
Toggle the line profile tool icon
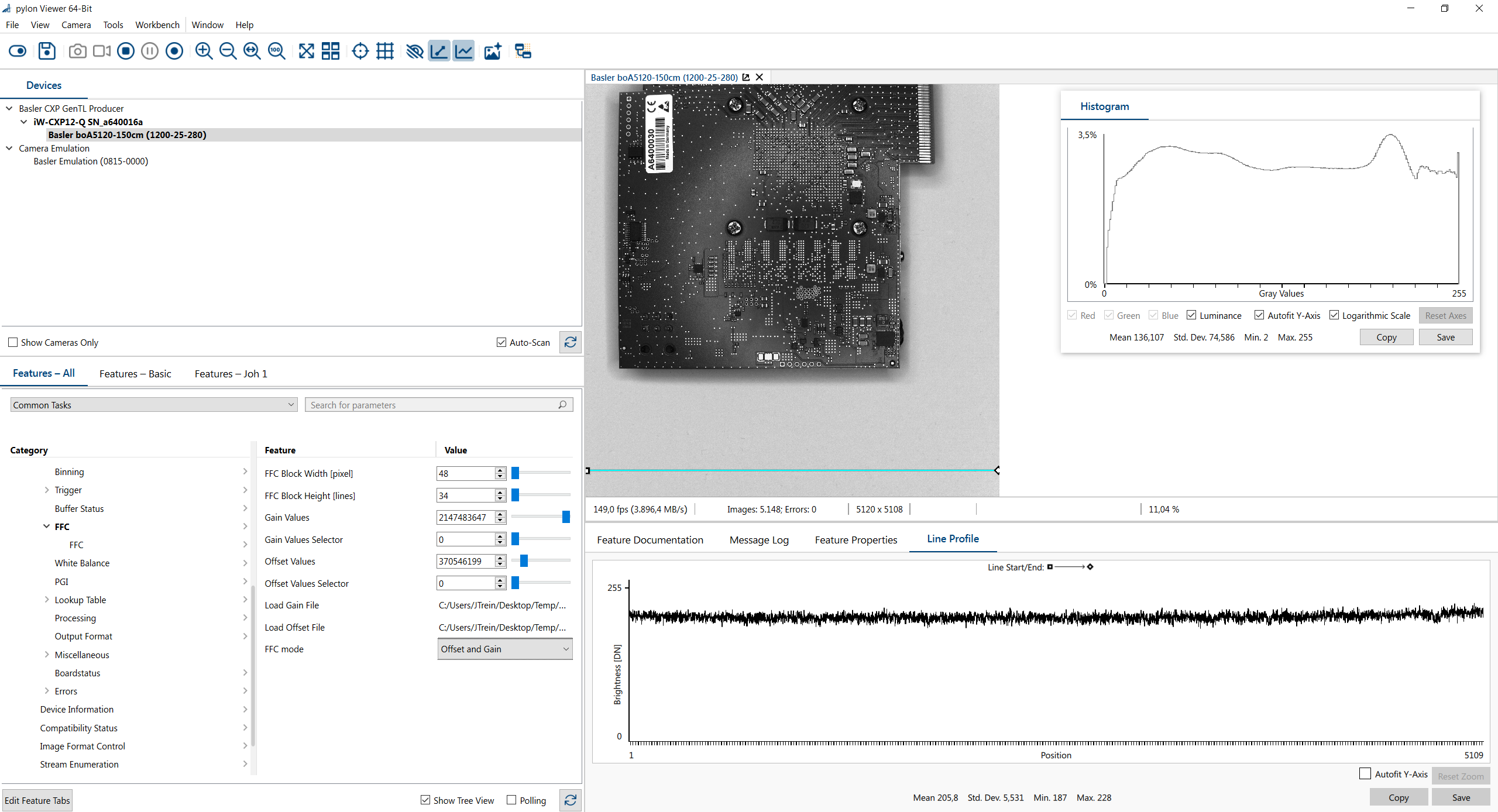[439, 51]
